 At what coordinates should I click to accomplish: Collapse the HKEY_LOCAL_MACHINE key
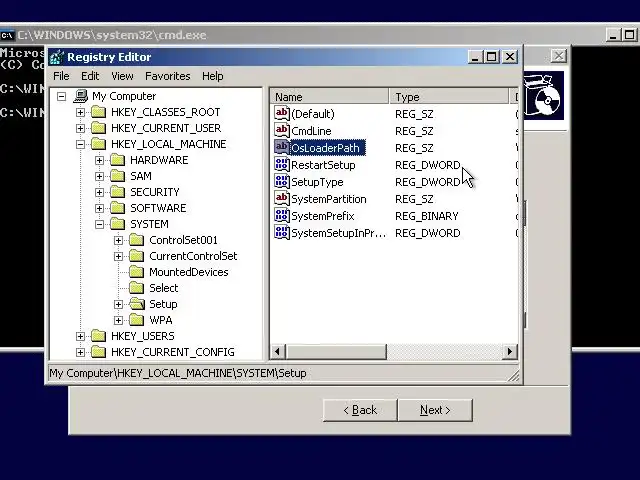[x=80, y=144]
